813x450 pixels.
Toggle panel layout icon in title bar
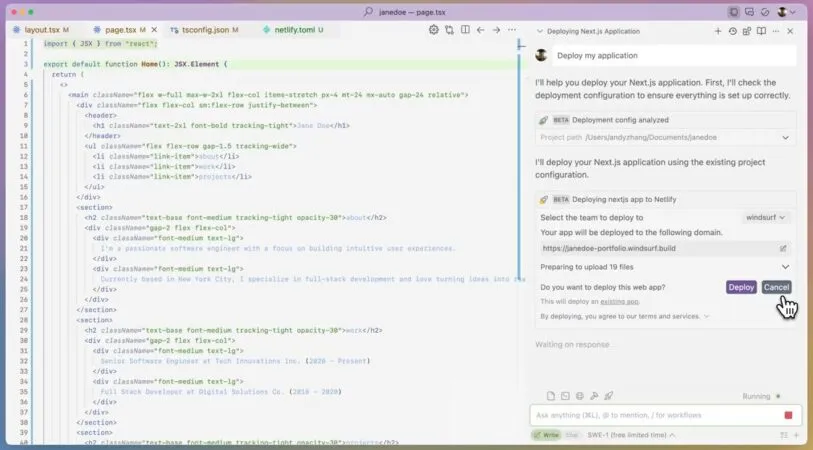pos(734,12)
